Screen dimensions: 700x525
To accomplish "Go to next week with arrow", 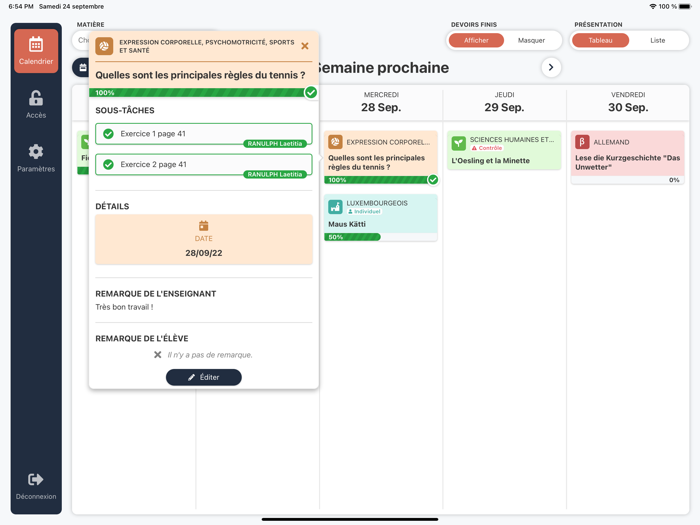I will tap(551, 68).
